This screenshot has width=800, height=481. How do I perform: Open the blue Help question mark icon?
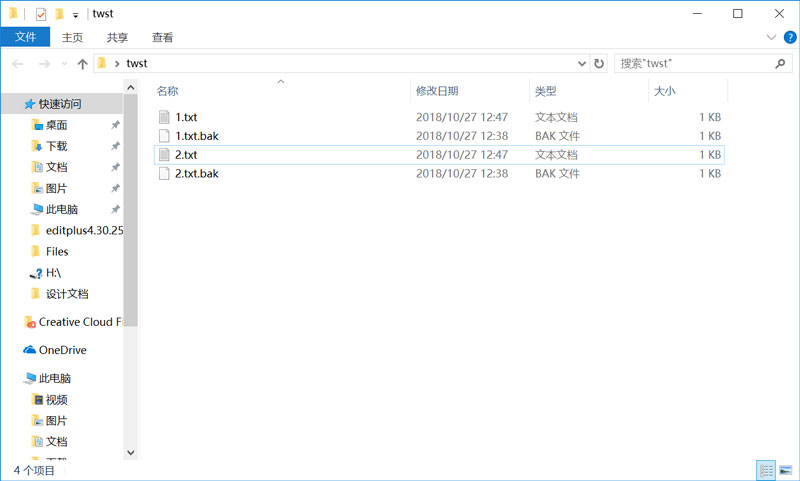click(790, 37)
